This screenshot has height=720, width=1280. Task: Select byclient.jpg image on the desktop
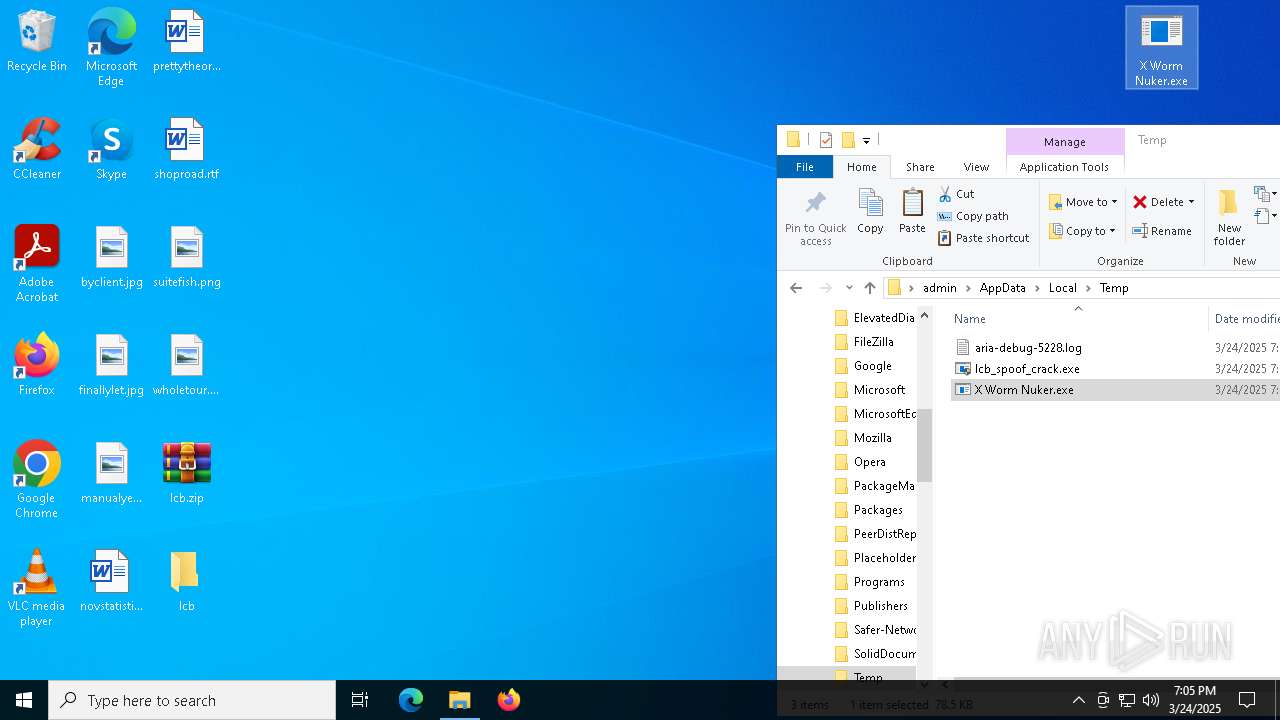111,257
